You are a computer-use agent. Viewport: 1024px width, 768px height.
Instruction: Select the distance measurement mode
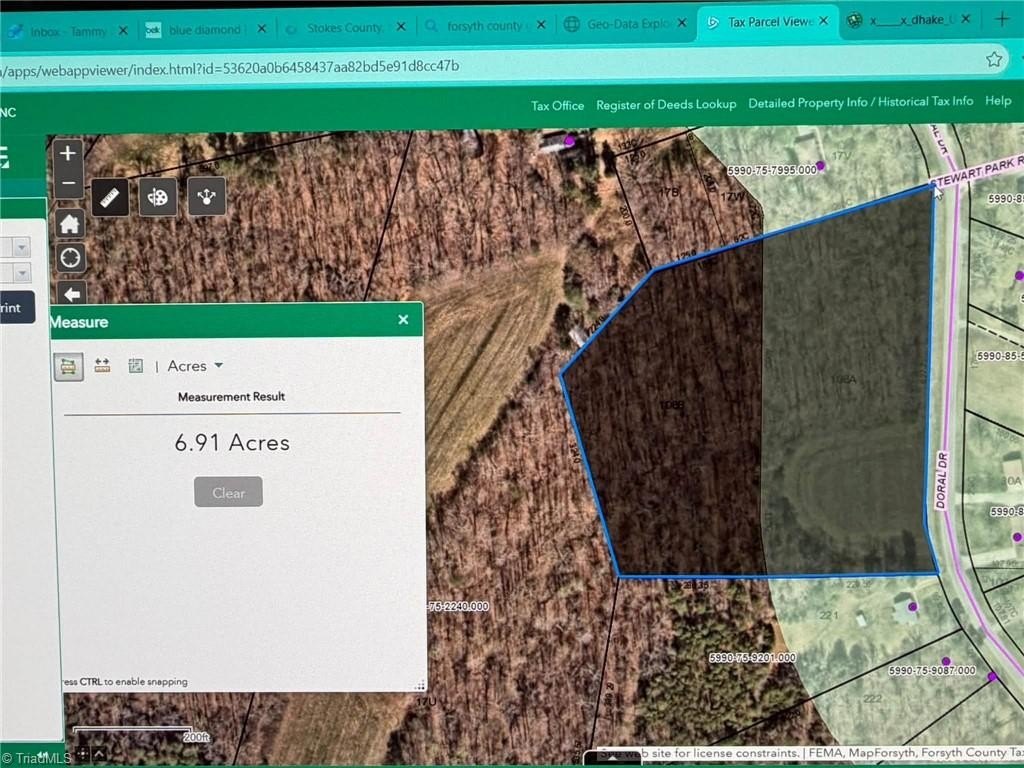coord(102,366)
